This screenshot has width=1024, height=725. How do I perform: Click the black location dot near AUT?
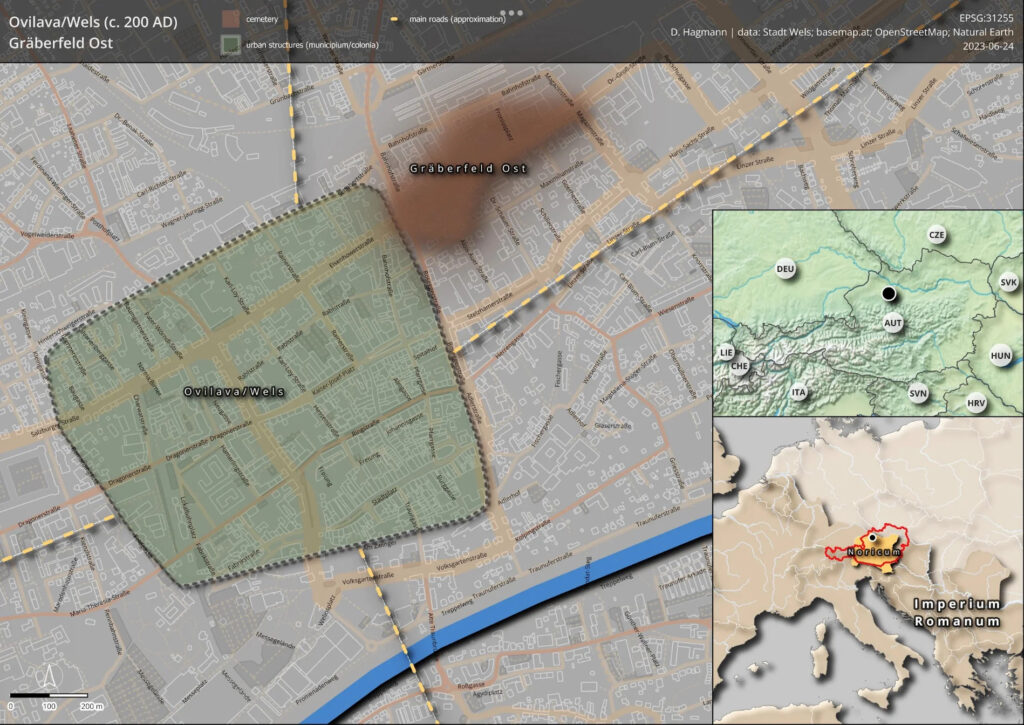(887, 293)
